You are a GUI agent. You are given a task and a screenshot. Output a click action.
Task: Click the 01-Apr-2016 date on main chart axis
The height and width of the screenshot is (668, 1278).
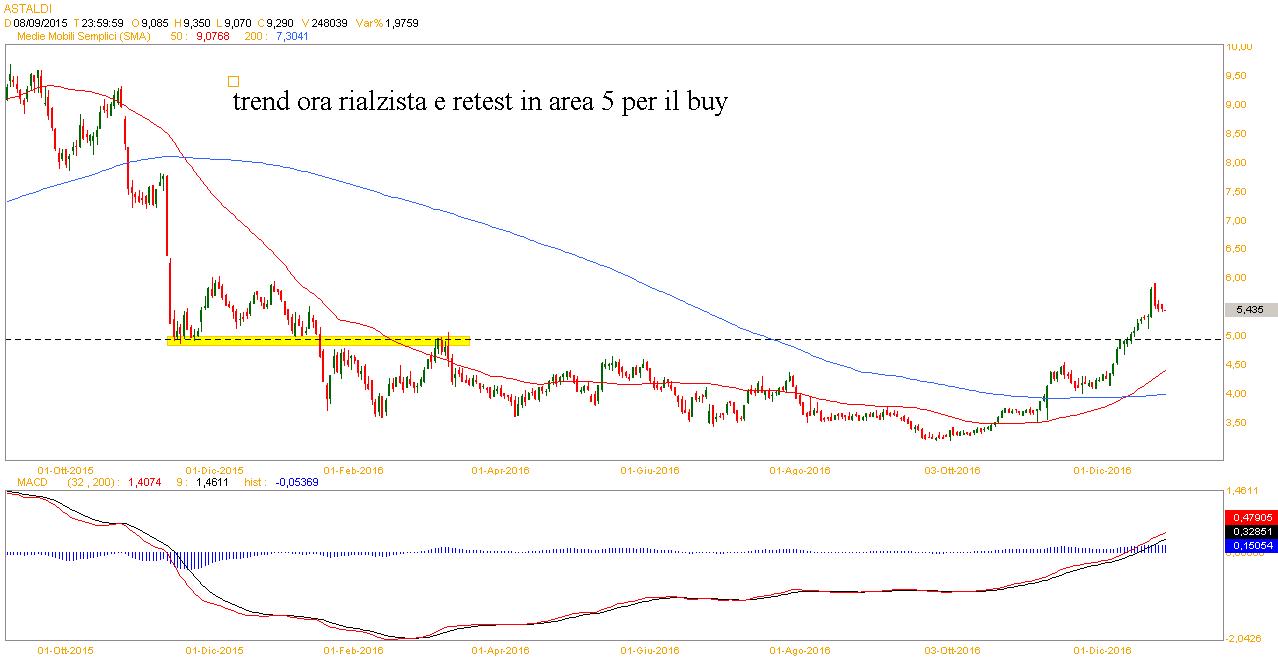coord(500,469)
